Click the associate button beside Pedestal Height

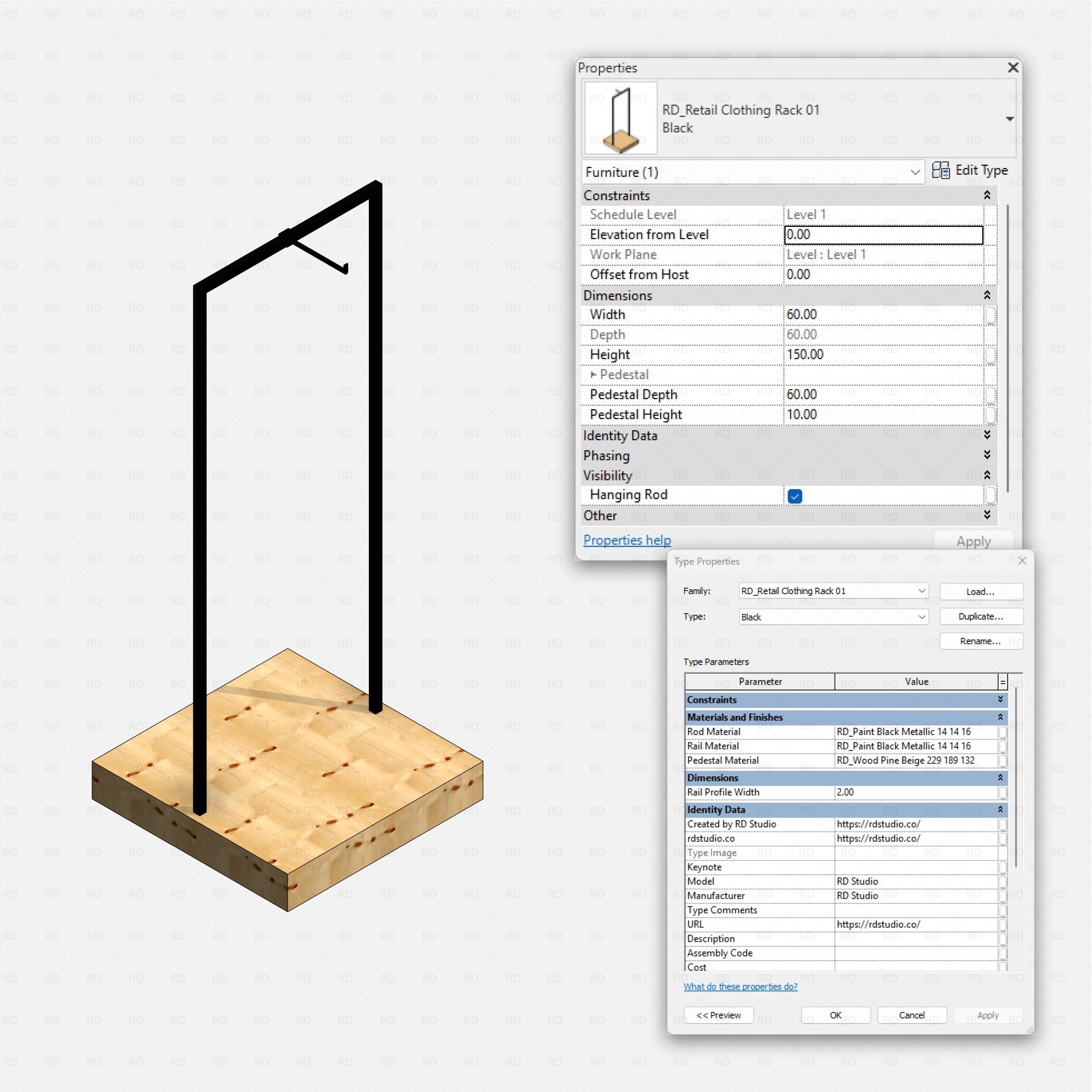(990, 415)
